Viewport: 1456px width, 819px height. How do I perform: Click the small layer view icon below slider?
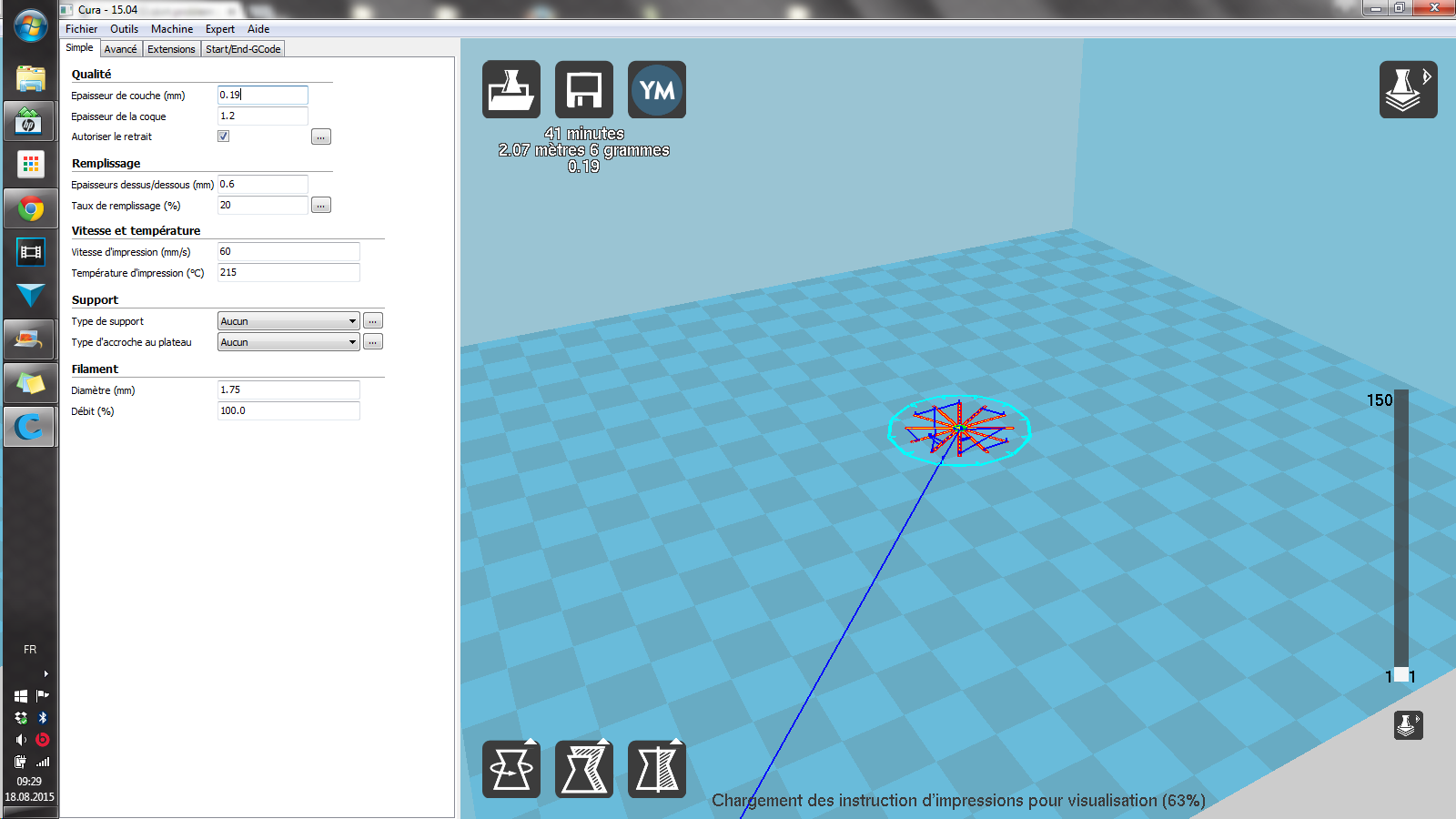1408,725
